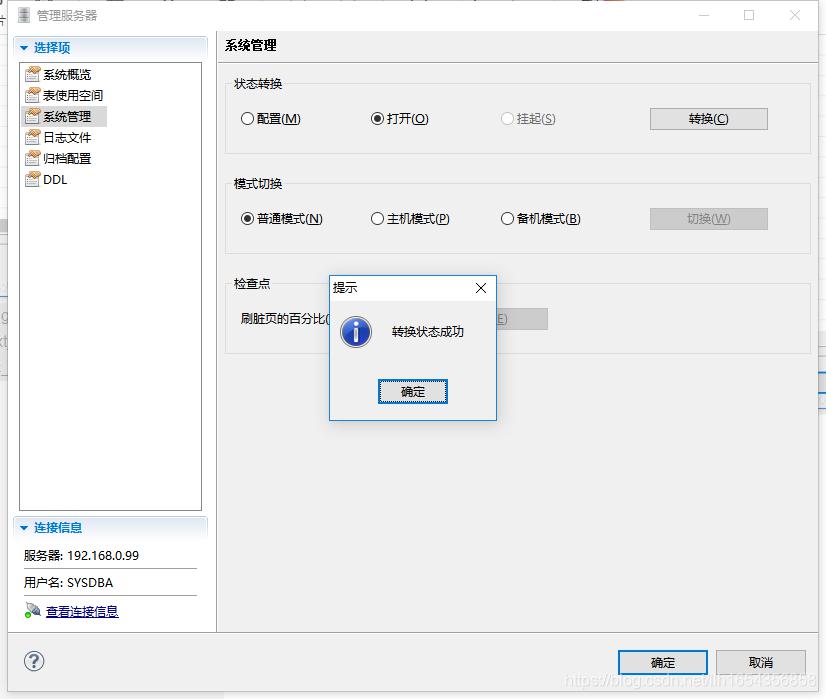This screenshot has height=699, width=826.
Task: Collapse the 选择项 section arrow
Action: pos(24,48)
